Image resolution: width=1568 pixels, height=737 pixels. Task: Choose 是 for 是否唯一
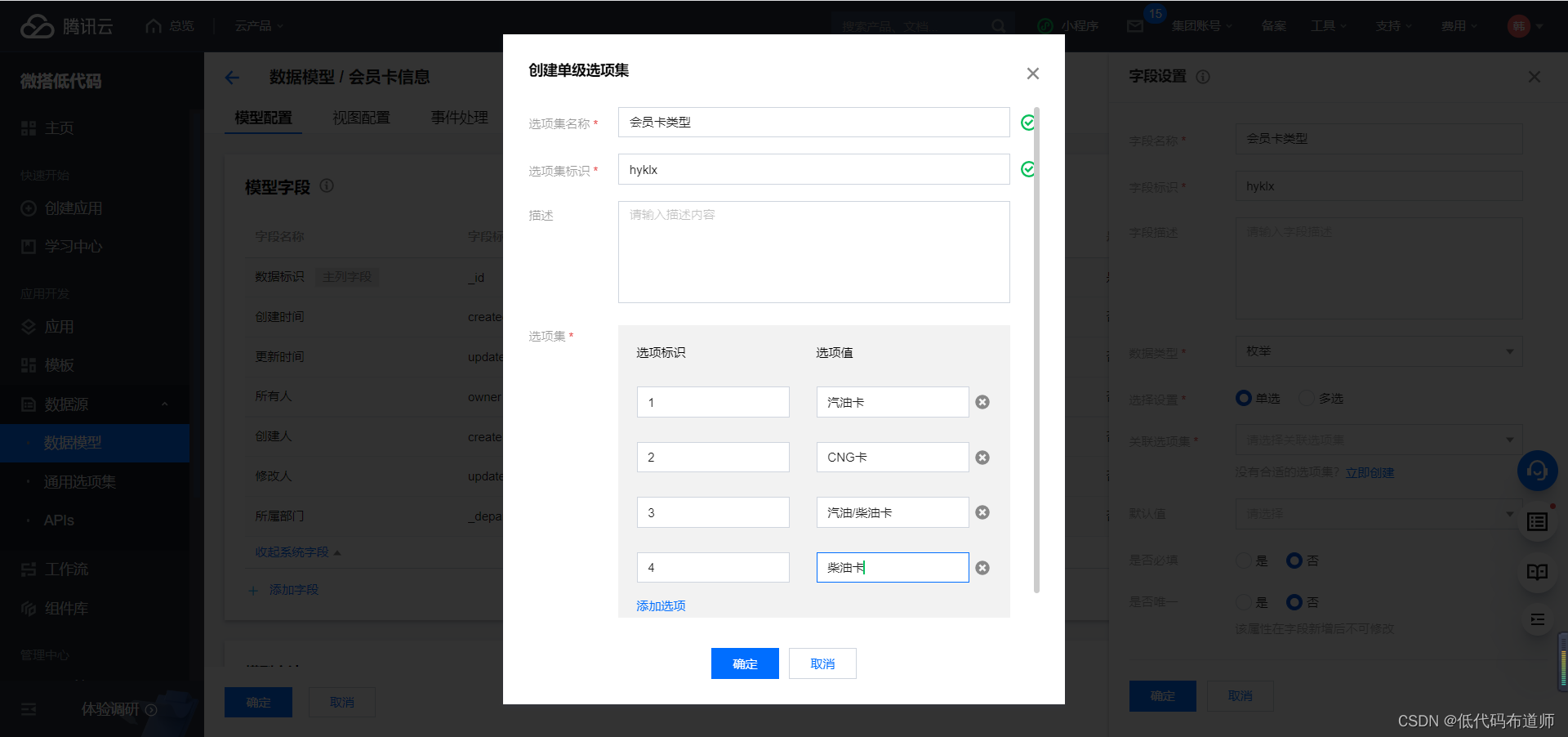click(x=1244, y=602)
